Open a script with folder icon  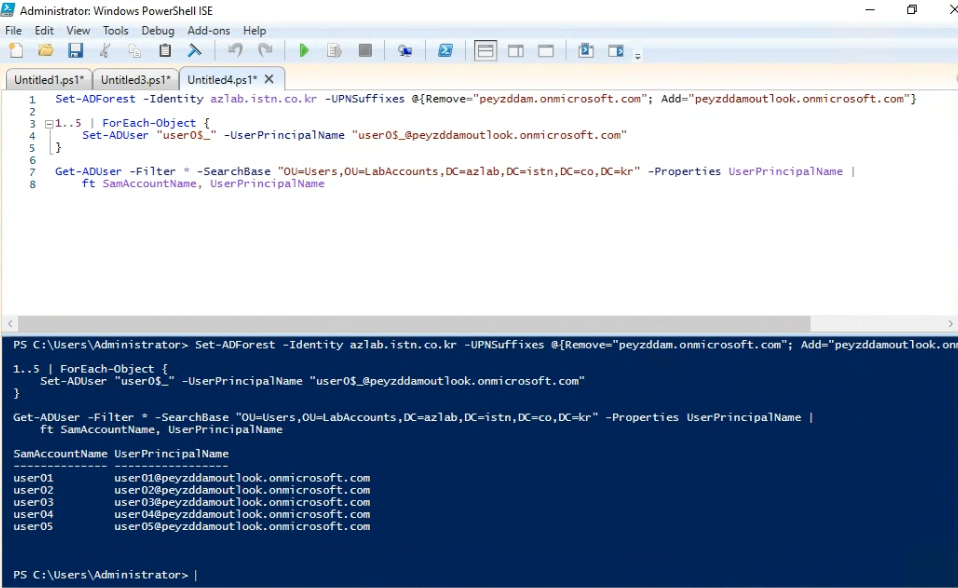point(46,51)
